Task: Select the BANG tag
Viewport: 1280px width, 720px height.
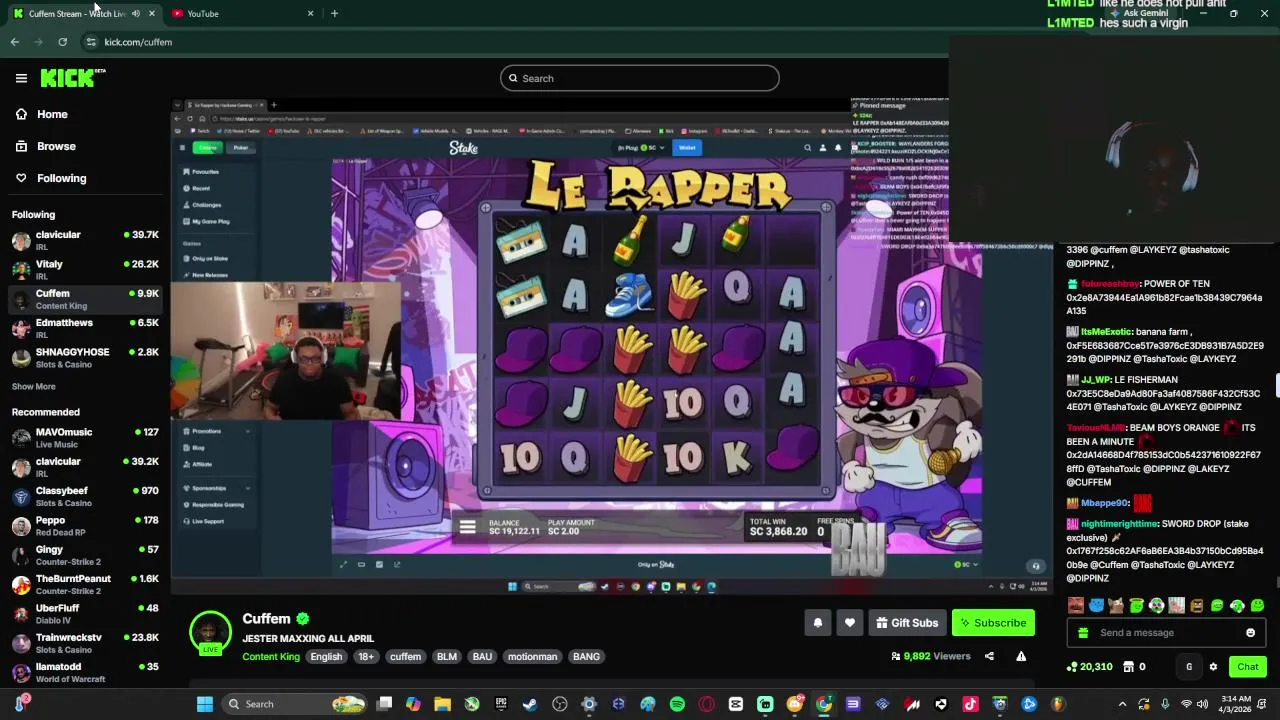Action: (x=586, y=657)
